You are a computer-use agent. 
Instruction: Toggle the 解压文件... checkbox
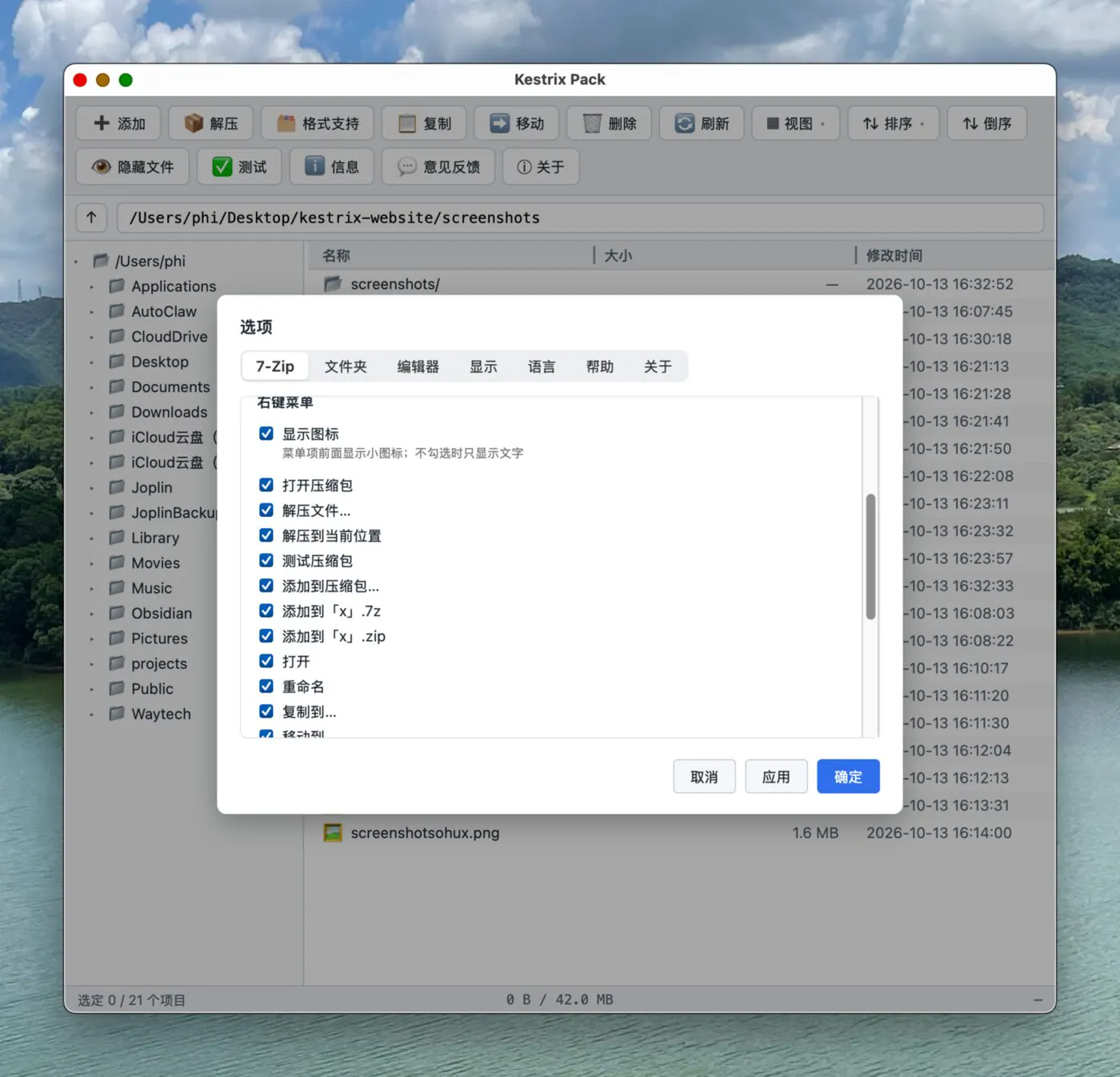click(266, 510)
